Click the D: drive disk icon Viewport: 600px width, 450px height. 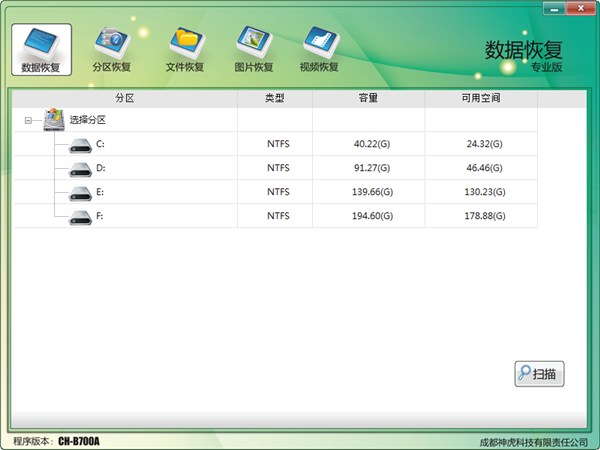80,168
